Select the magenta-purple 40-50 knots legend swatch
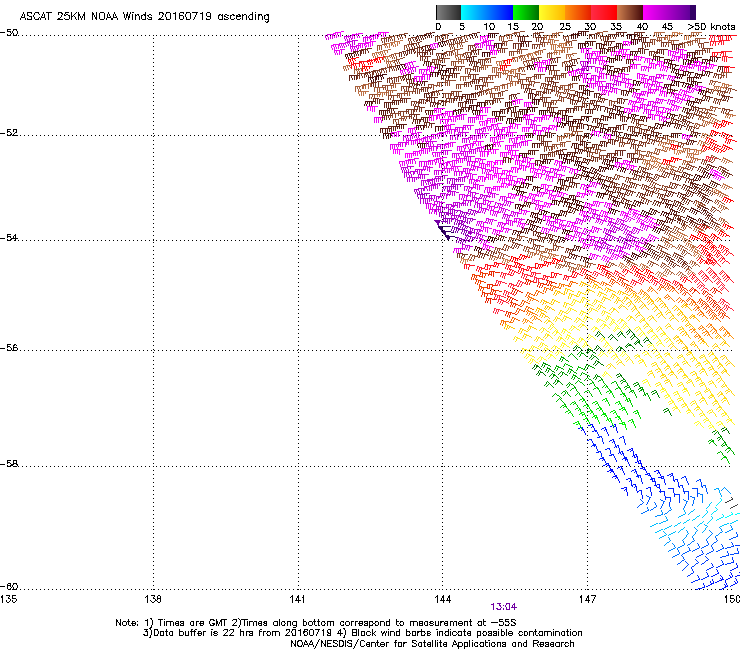 (669, 12)
